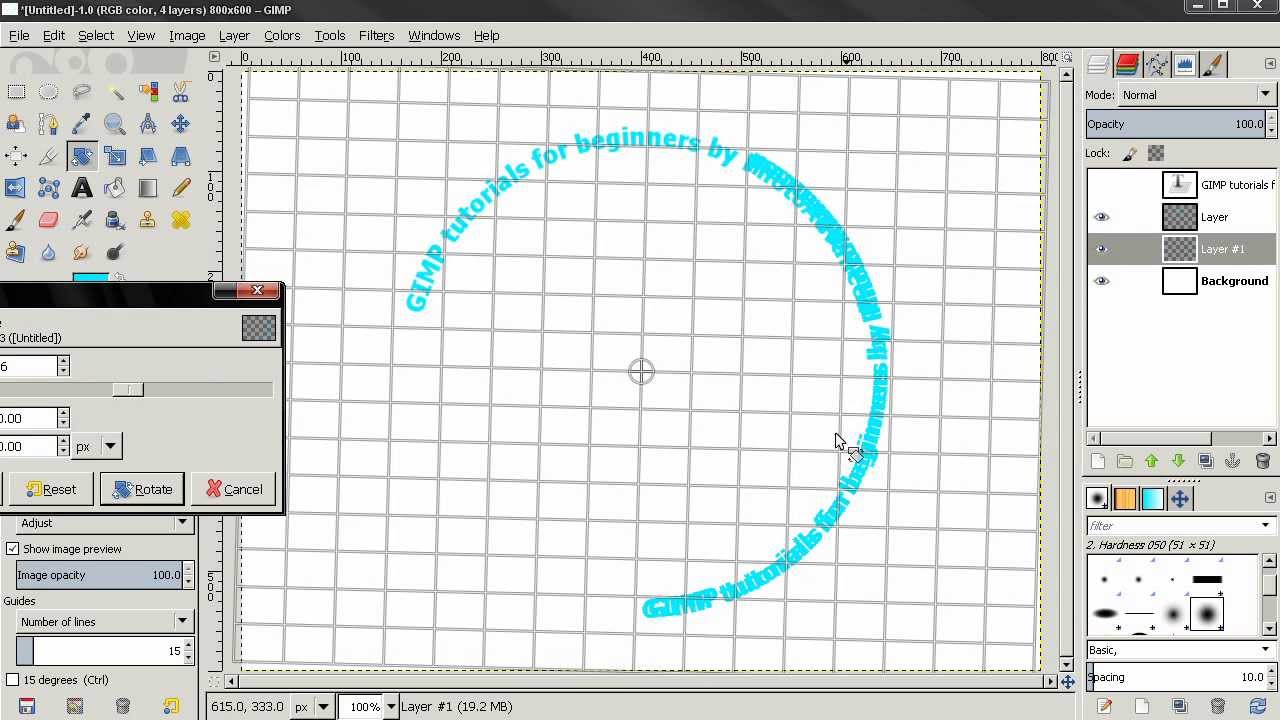Select the Select by Color tool
This screenshot has height=720, width=1280.
148,92
